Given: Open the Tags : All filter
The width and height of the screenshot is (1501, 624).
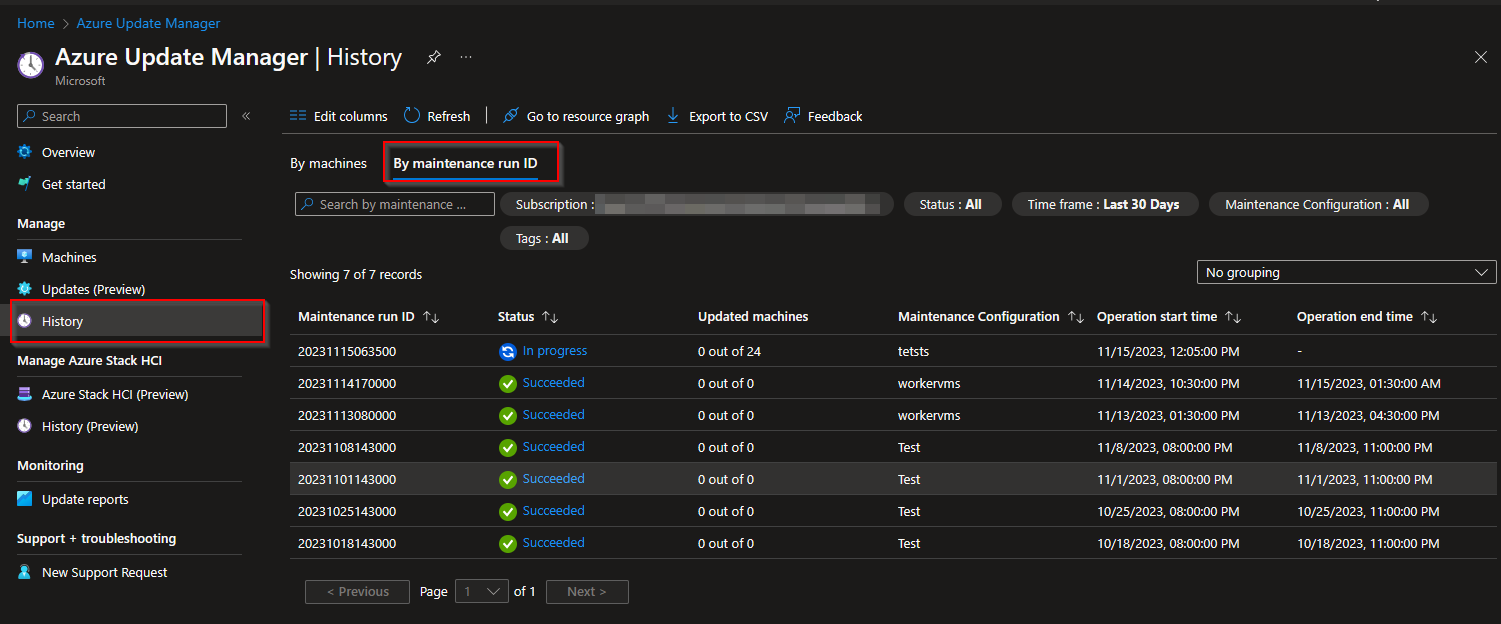Looking at the screenshot, I should pyautogui.click(x=544, y=238).
